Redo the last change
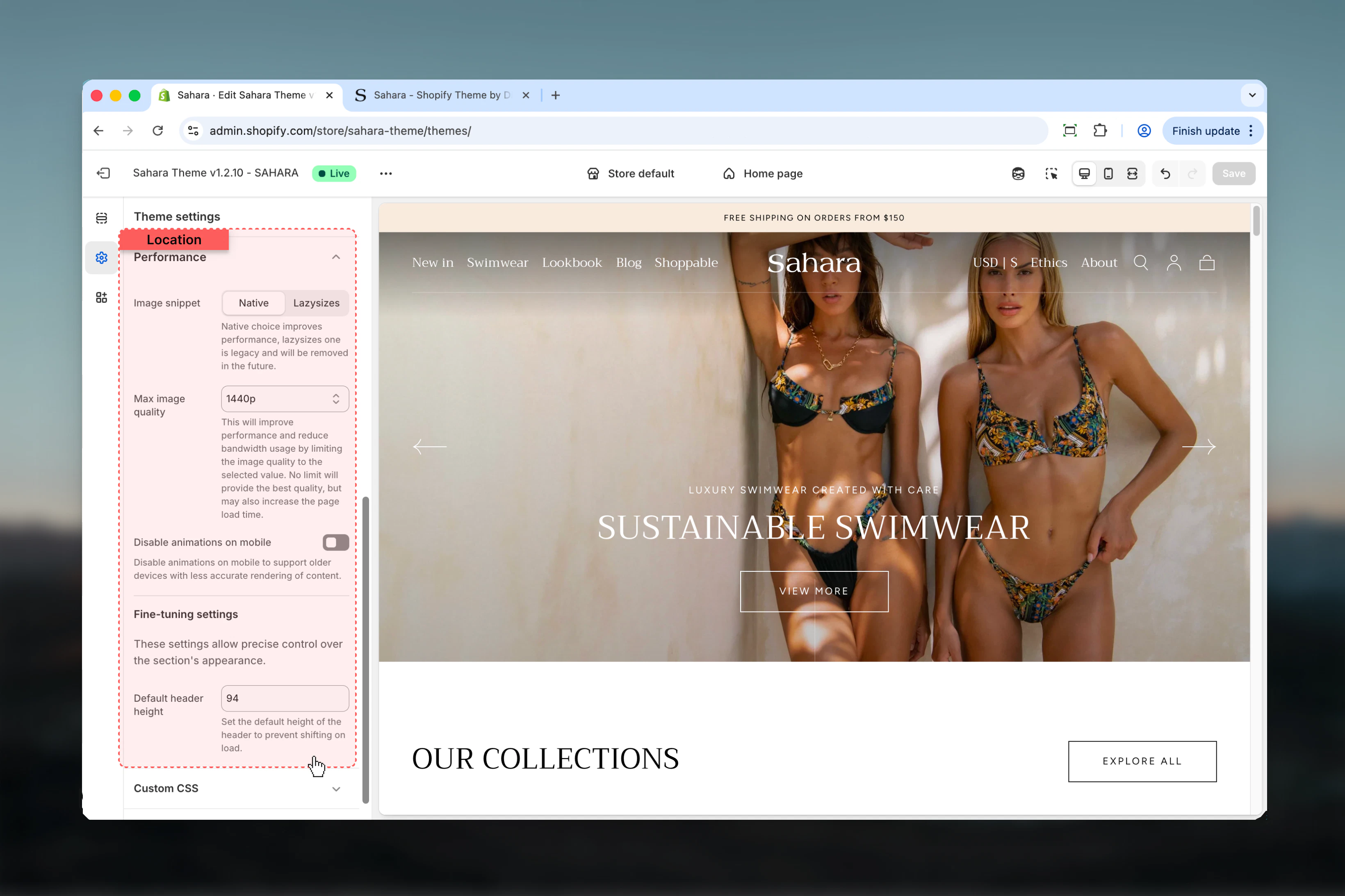The width and height of the screenshot is (1345, 896). [x=1192, y=174]
